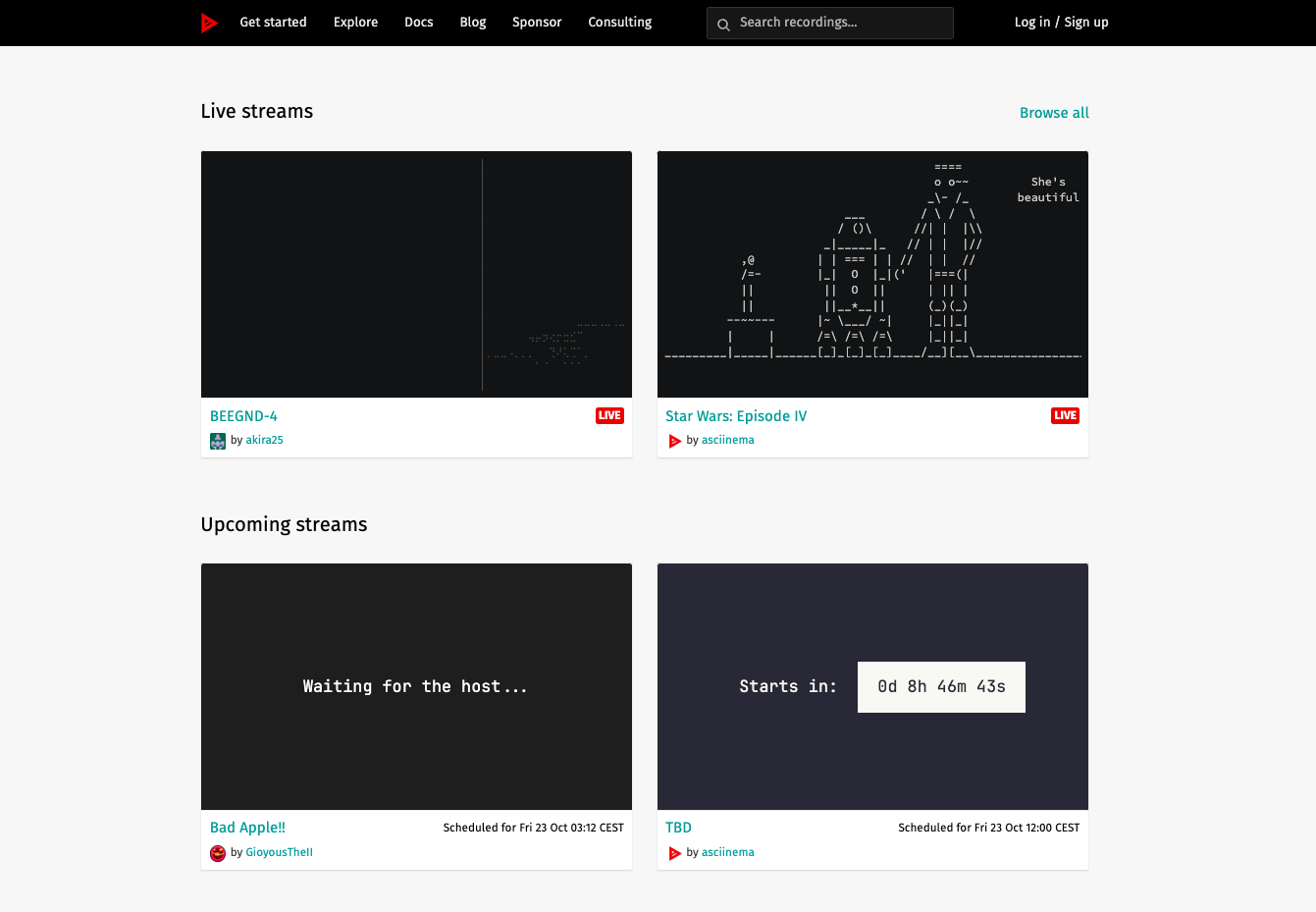The height and width of the screenshot is (912, 1316).
Task: Open Star Wars: Episode IV stream title
Action: 736,416
